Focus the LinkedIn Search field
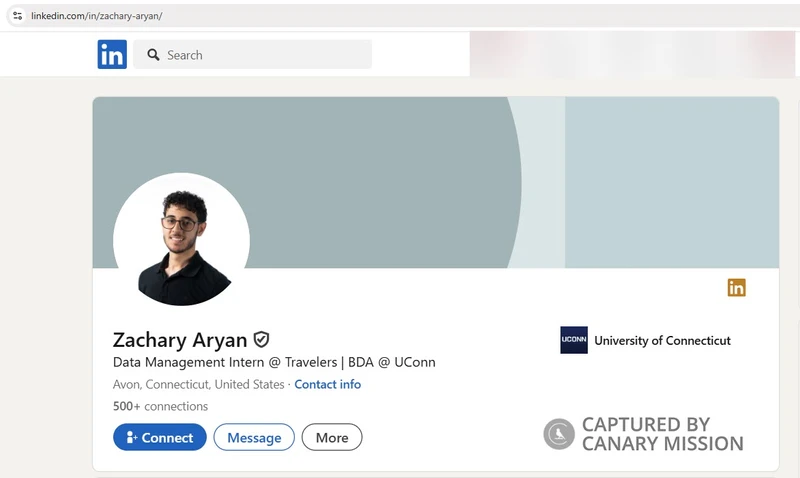 coord(253,54)
